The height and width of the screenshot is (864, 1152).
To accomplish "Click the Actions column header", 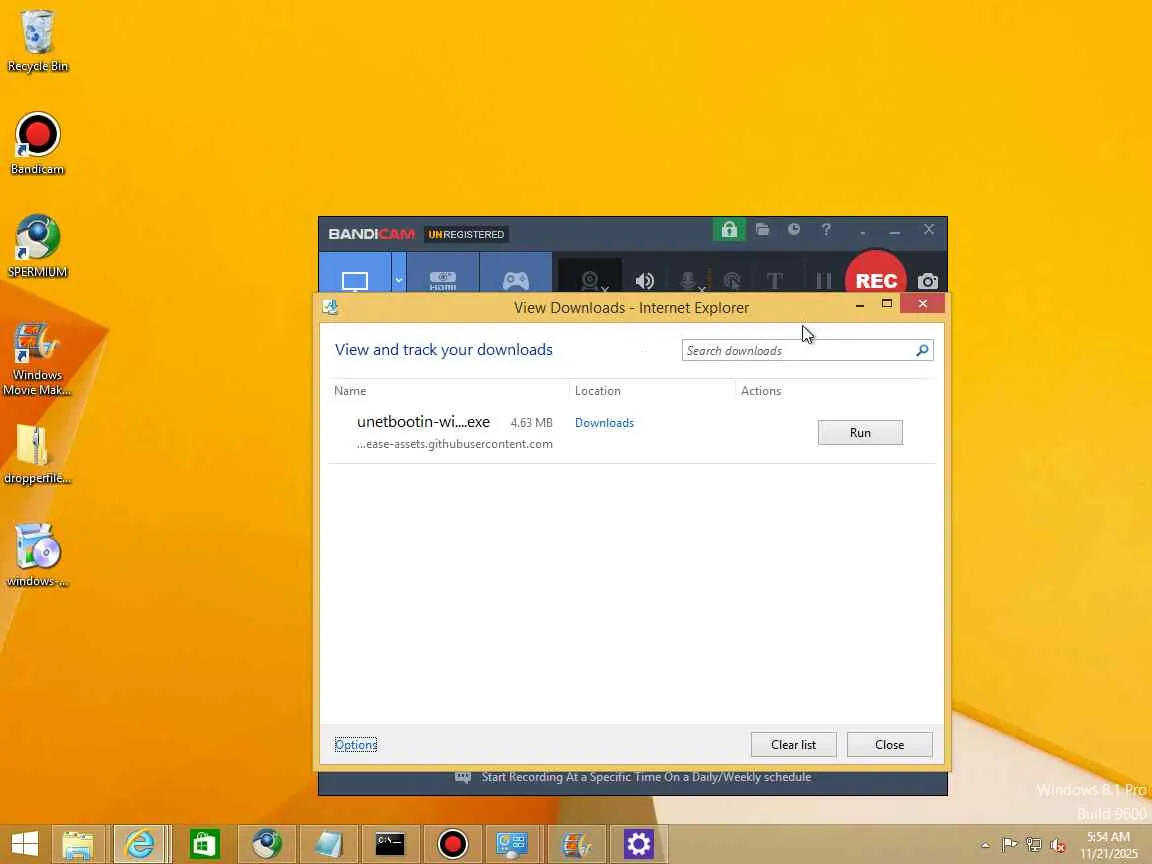I will point(760,391).
